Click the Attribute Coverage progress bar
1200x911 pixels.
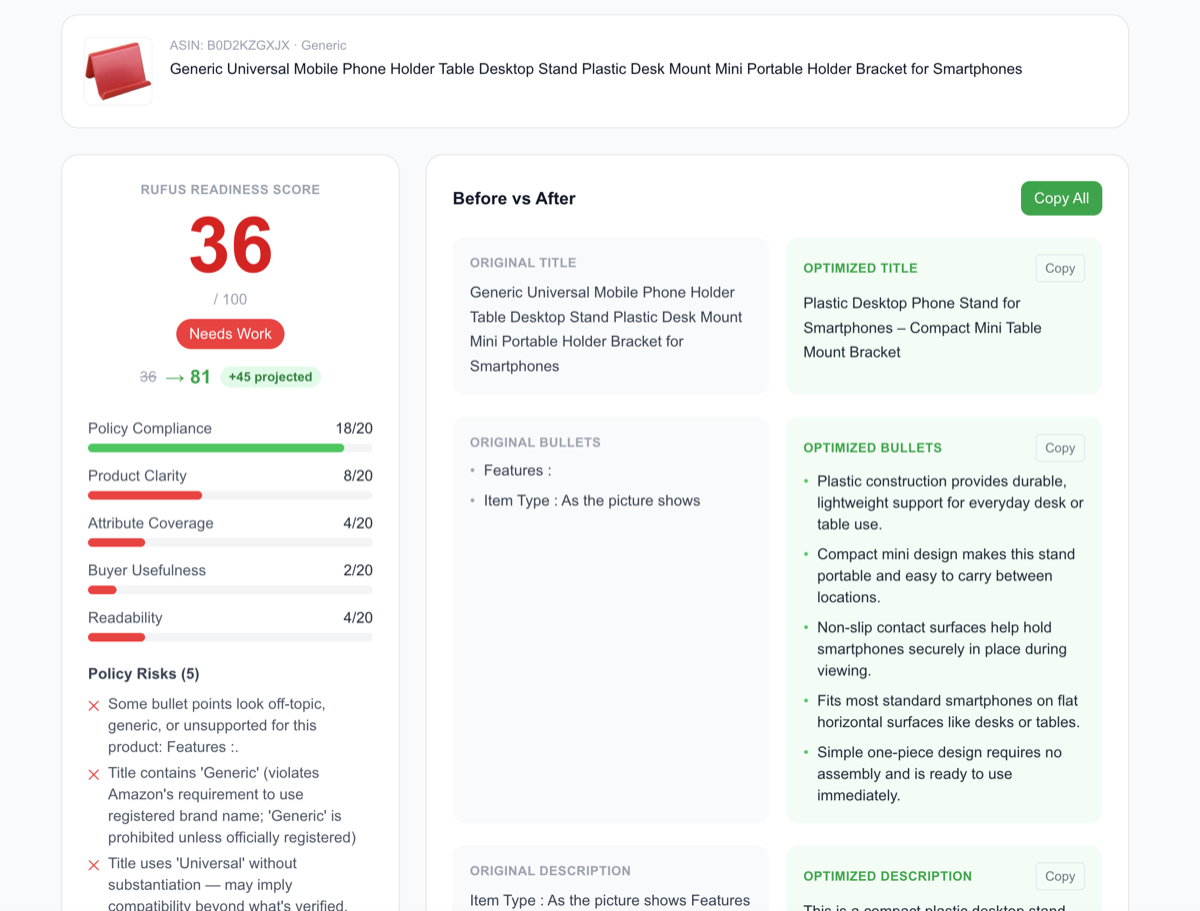(x=230, y=543)
